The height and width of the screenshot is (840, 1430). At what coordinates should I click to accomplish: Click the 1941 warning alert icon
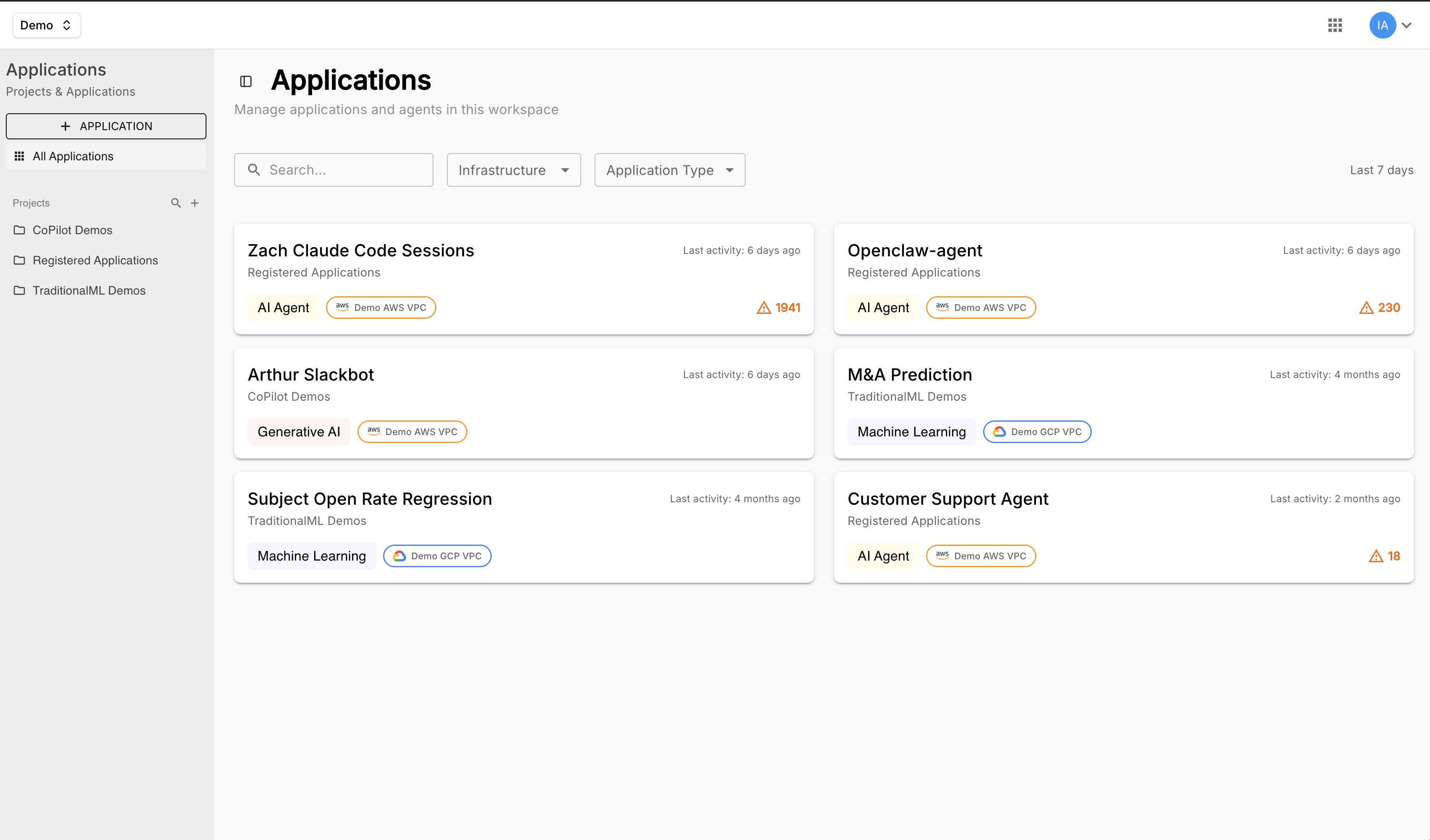[764, 308]
